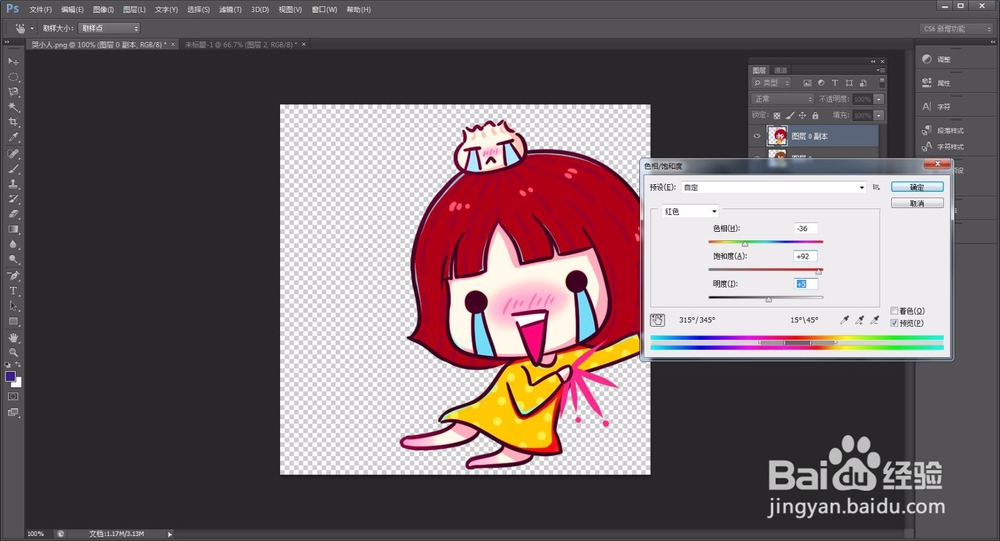Open the 取样大小 sample size dropdown
The width and height of the screenshot is (1000, 541).
(109, 28)
